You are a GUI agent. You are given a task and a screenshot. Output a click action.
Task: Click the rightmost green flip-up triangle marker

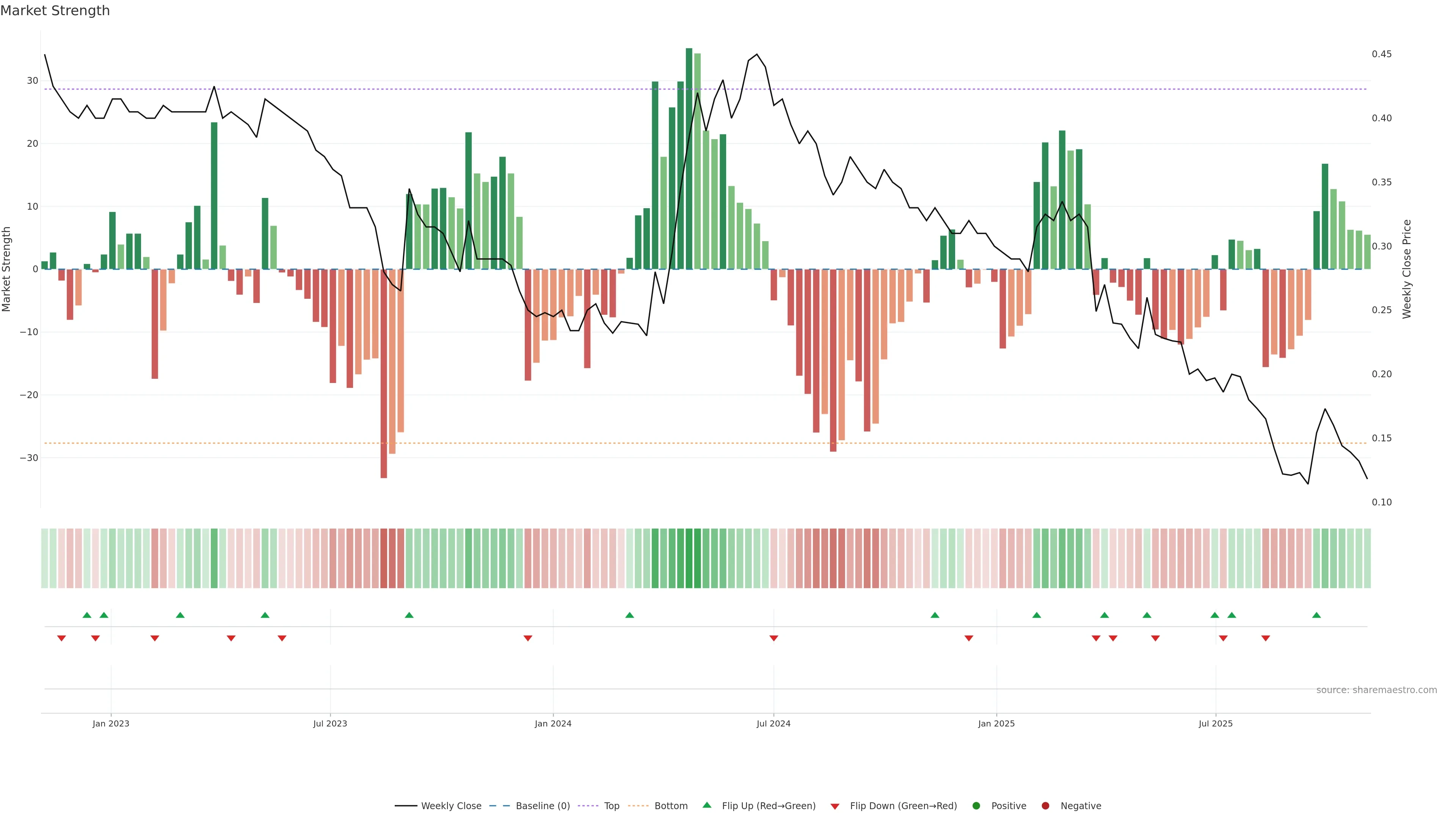click(x=1316, y=615)
